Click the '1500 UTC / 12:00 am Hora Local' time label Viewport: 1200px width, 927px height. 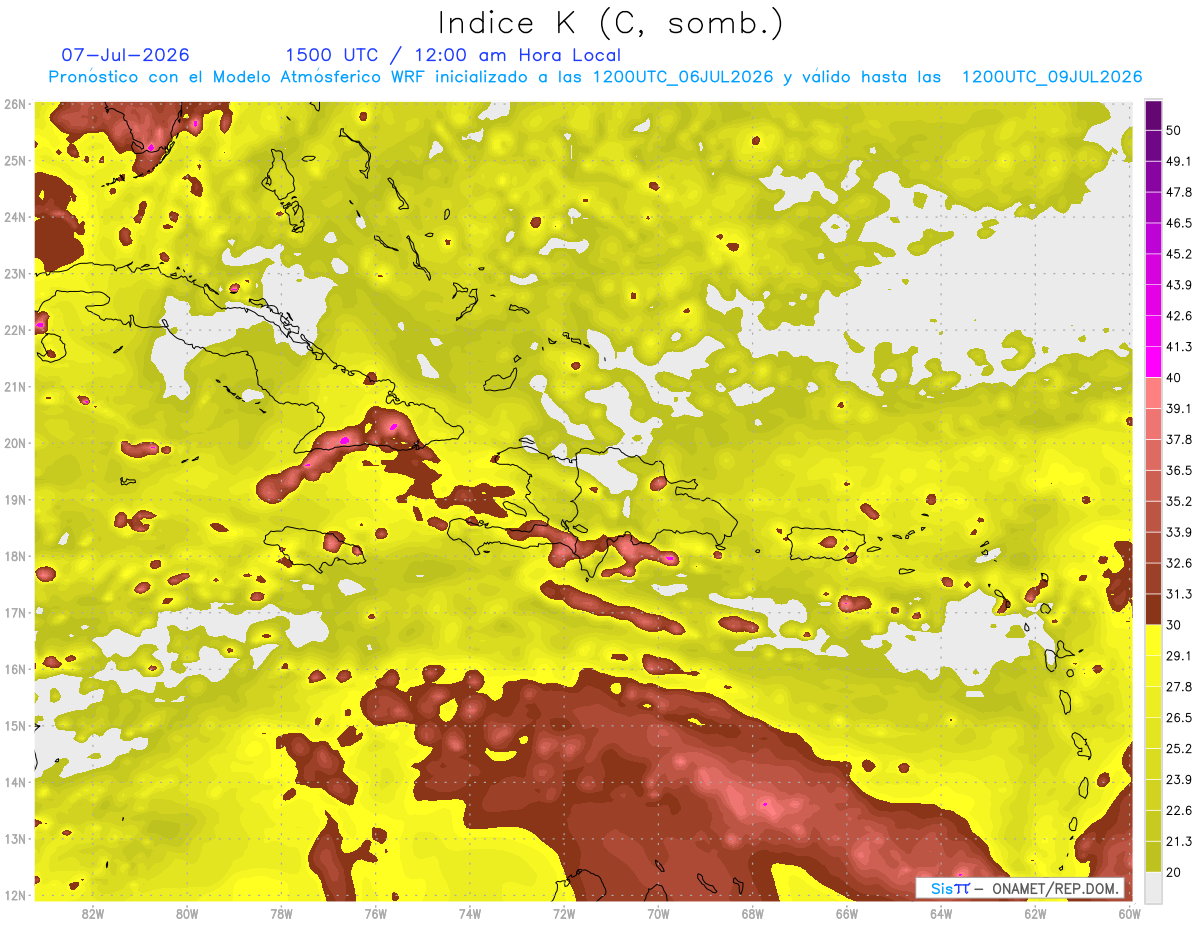click(453, 56)
